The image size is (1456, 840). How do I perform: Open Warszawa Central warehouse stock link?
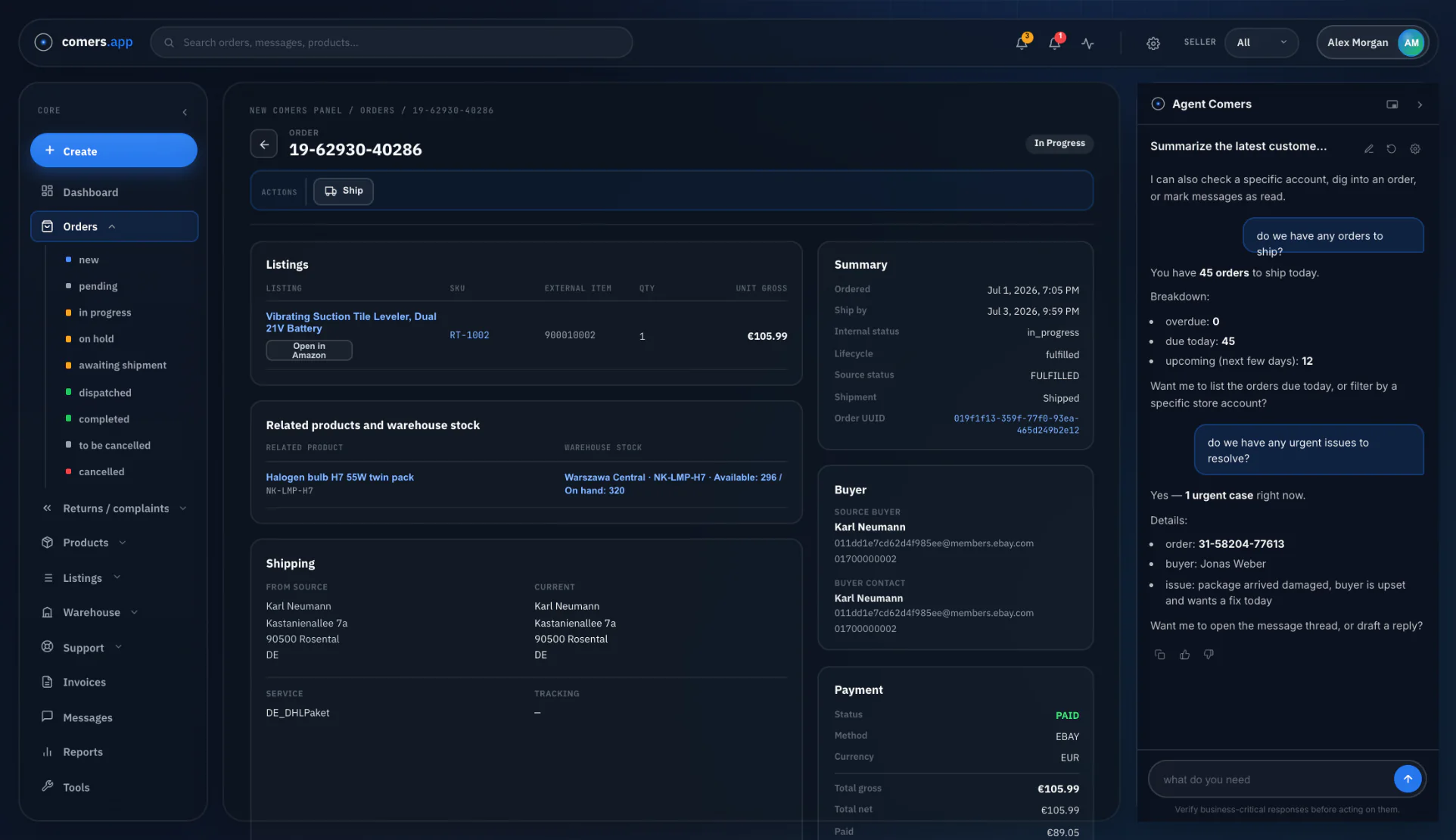(674, 484)
